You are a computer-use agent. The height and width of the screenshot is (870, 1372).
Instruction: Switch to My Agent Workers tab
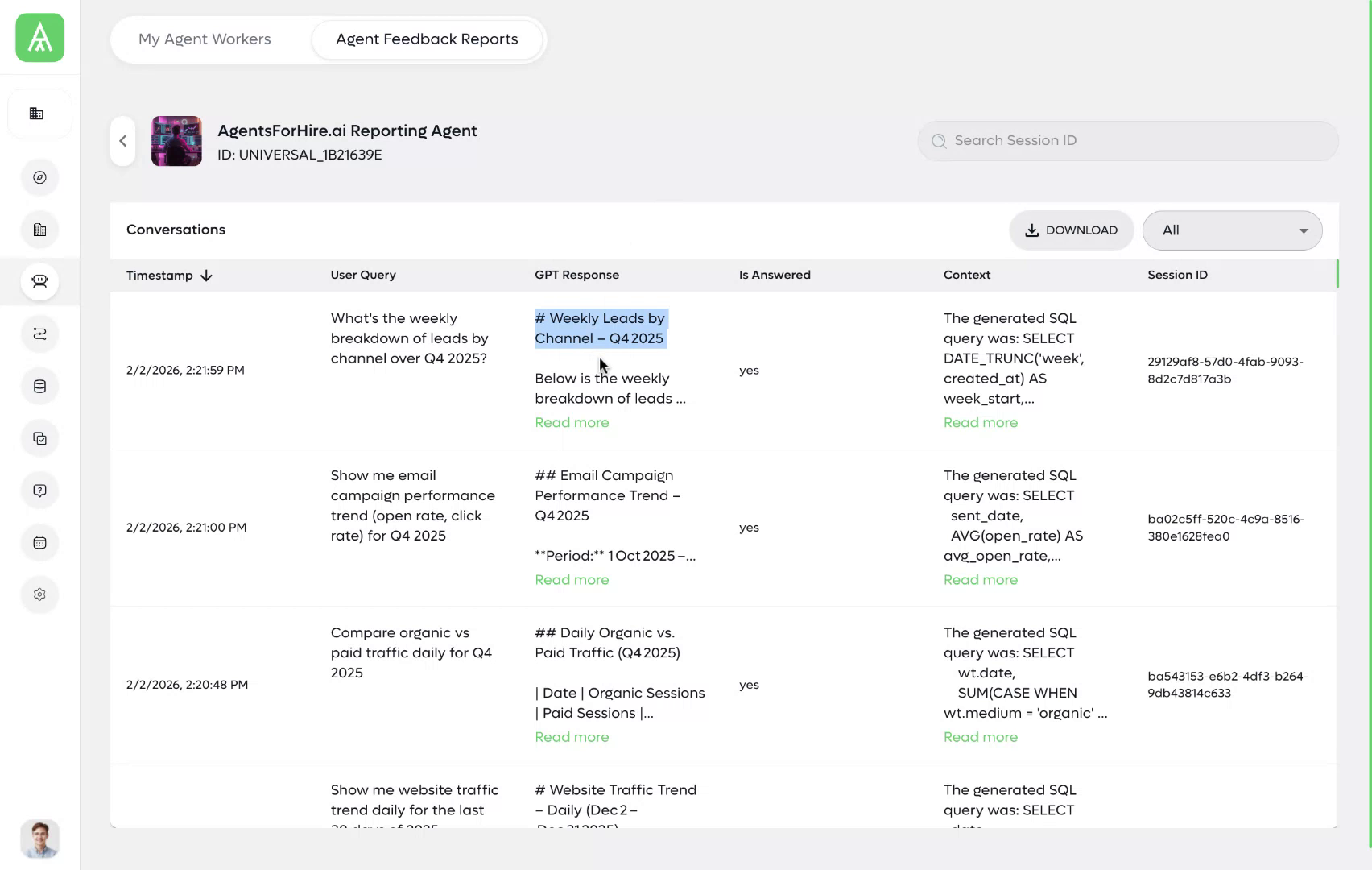[x=205, y=39]
